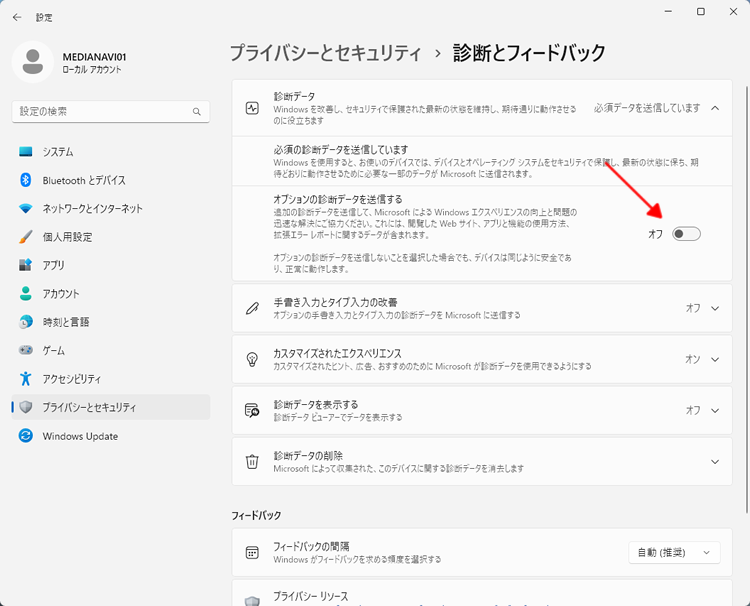Click the back arrow in the title bar

coord(17,17)
